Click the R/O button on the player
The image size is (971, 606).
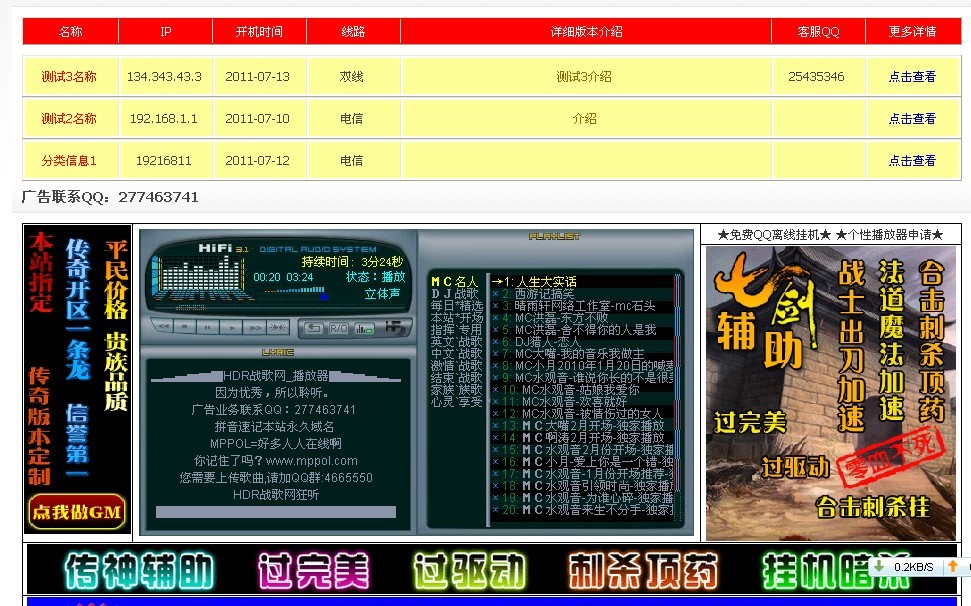[337, 328]
